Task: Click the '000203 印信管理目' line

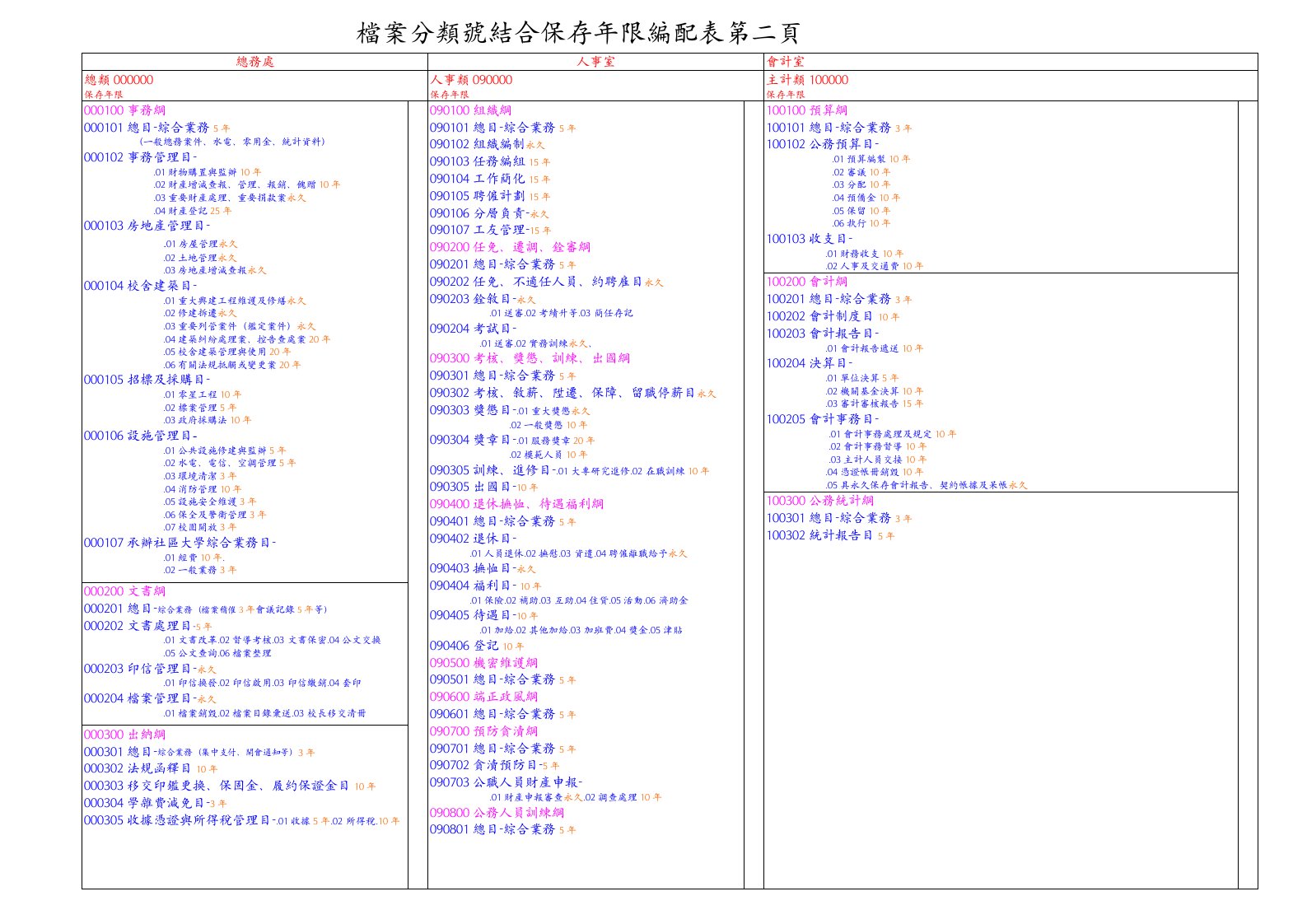Action: pos(150,669)
